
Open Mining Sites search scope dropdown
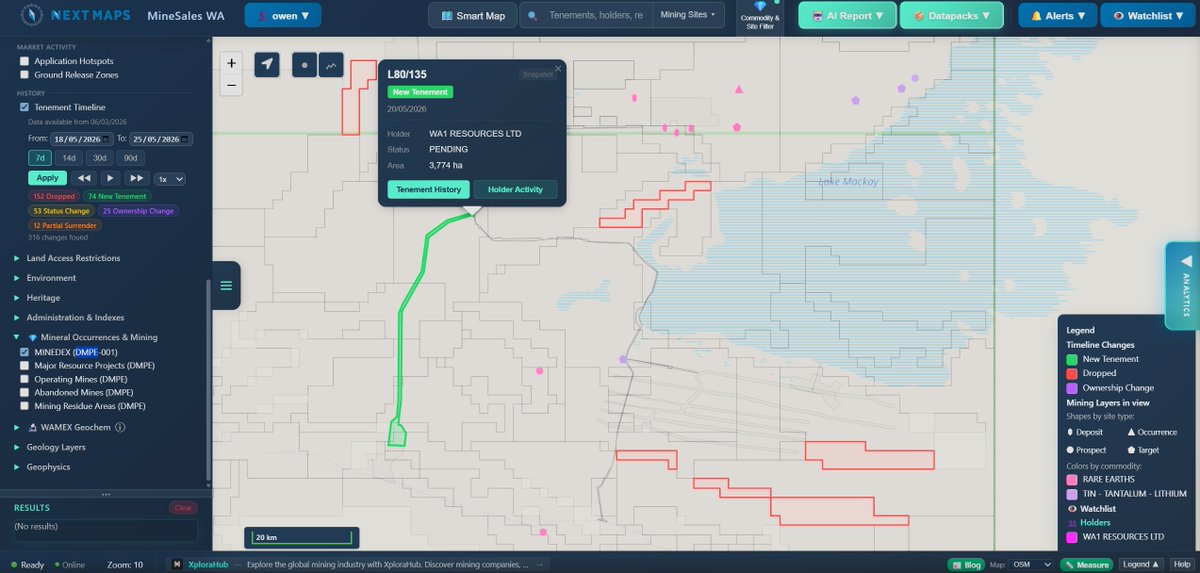[x=689, y=16]
